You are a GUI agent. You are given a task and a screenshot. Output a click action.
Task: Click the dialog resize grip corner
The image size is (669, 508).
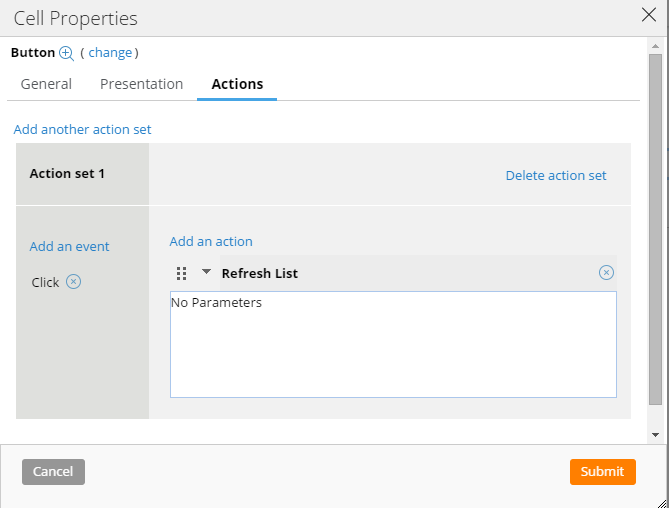(662, 502)
